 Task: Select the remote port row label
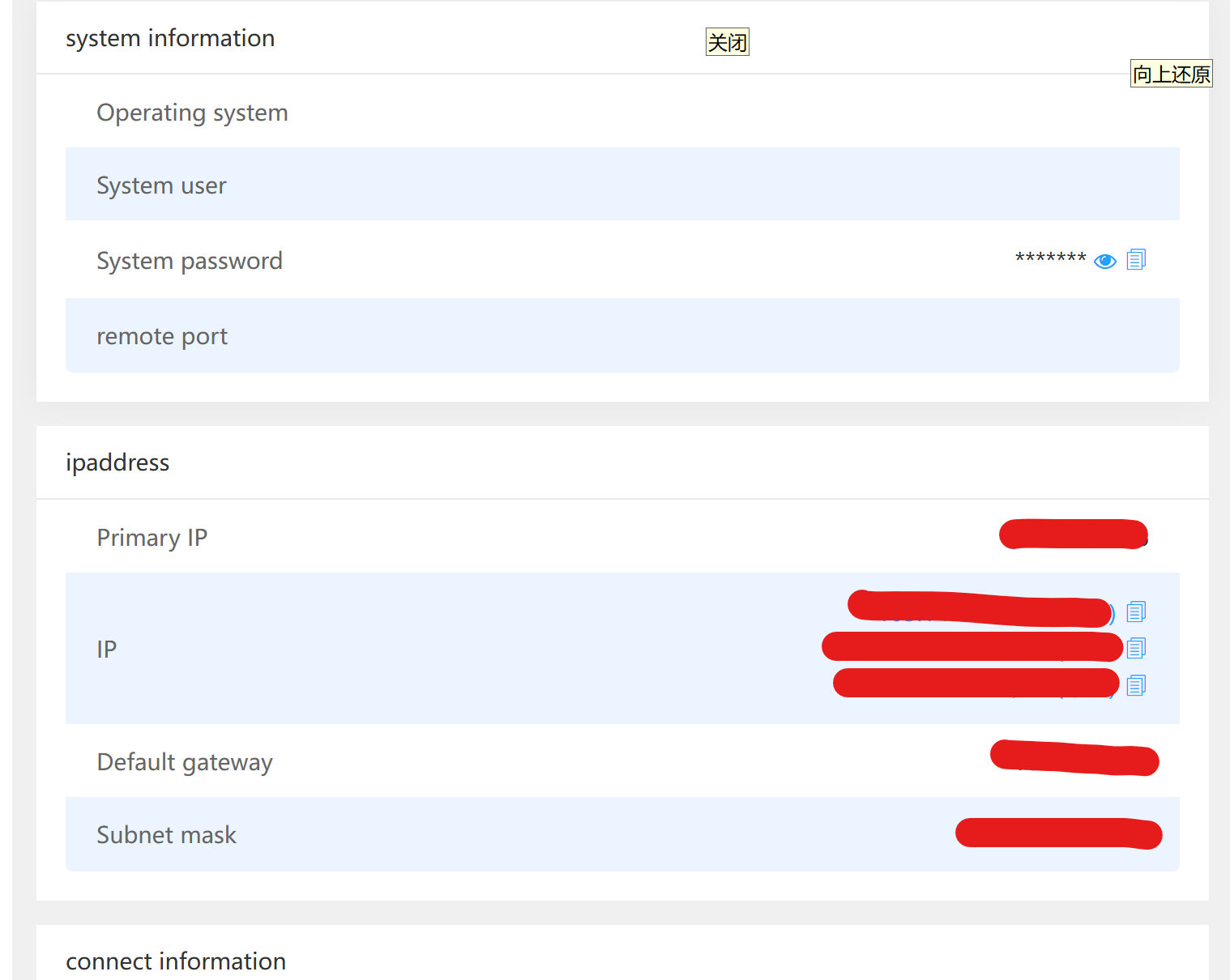pos(162,336)
